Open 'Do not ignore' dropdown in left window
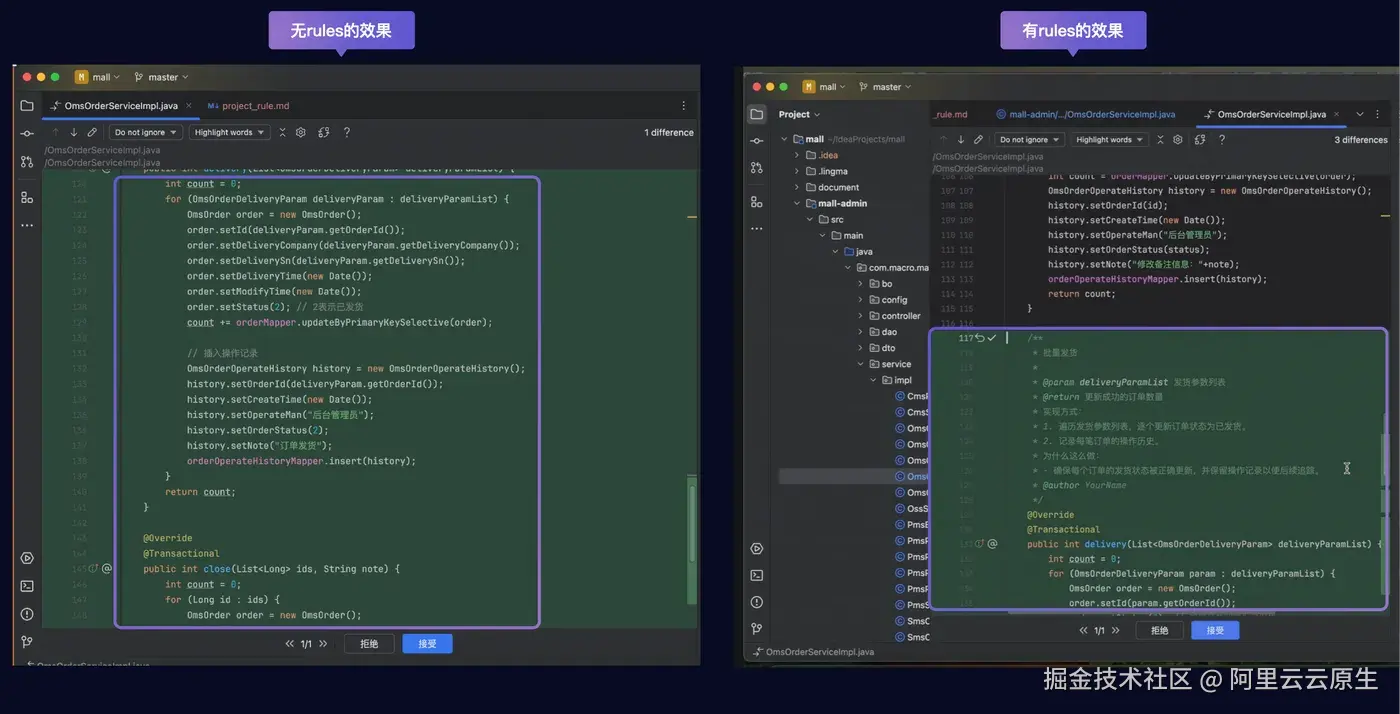This screenshot has height=714, width=1400. tap(145, 132)
